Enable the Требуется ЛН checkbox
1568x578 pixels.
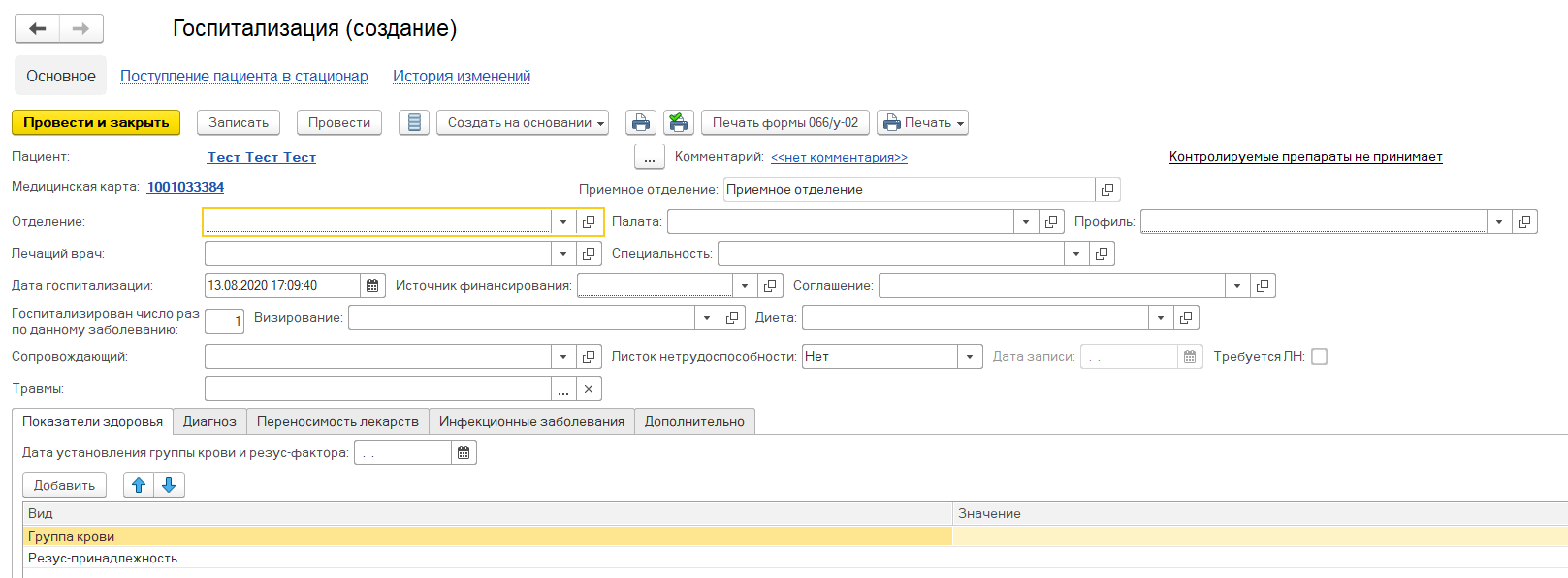(1319, 357)
